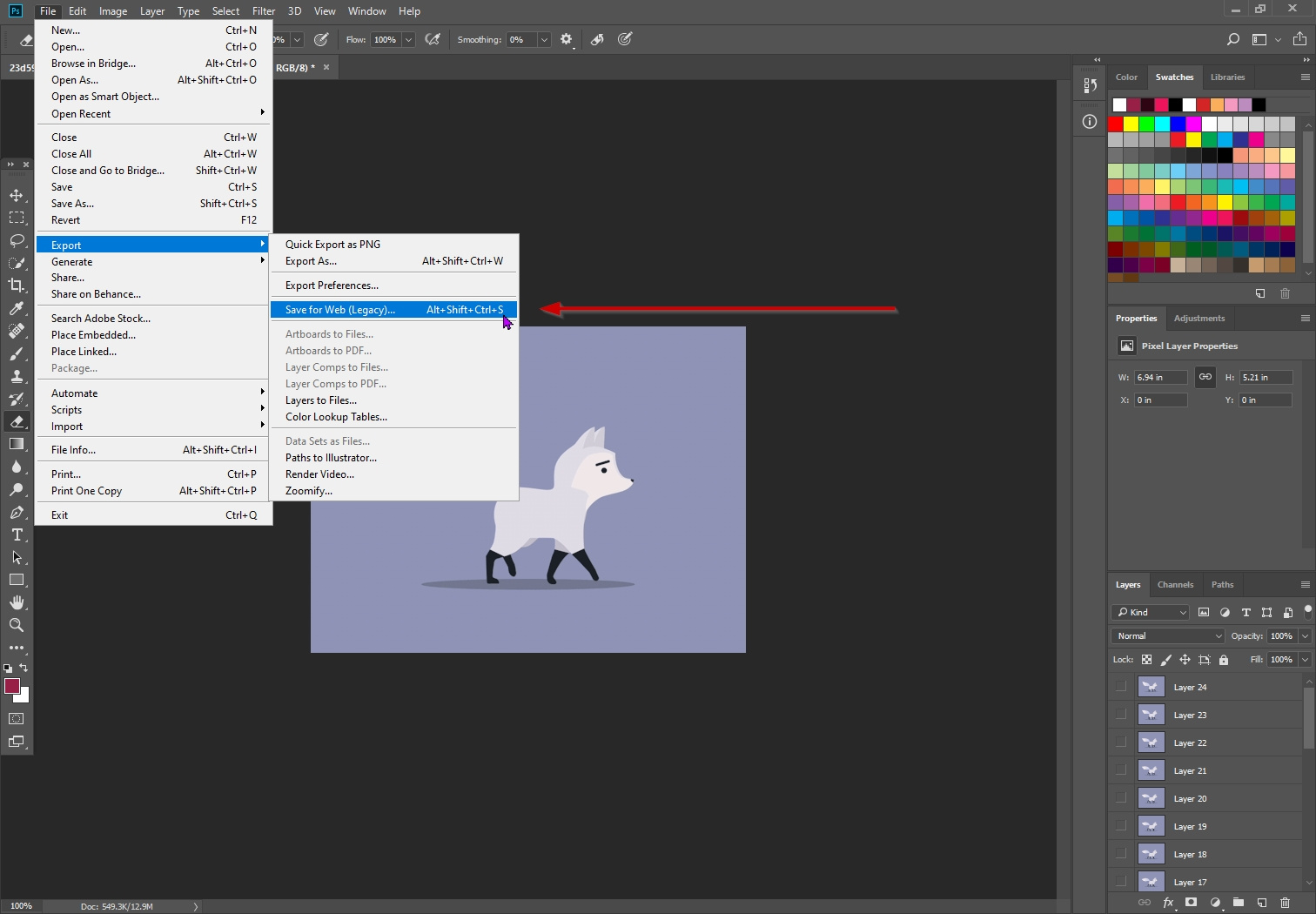Select the Crop tool

pyautogui.click(x=17, y=286)
